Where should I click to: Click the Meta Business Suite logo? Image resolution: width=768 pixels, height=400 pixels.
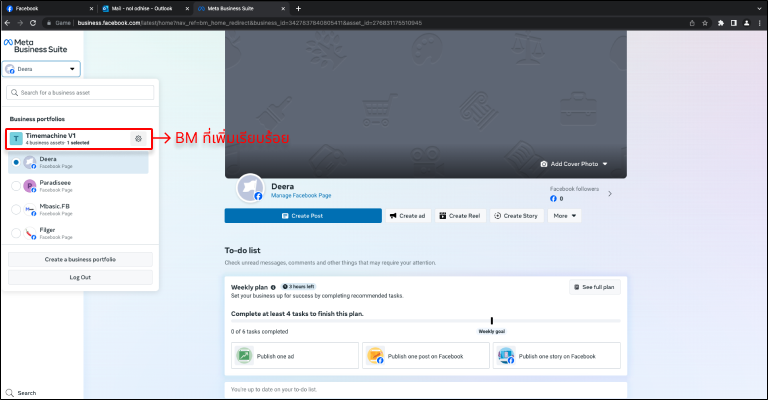(x=35, y=46)
